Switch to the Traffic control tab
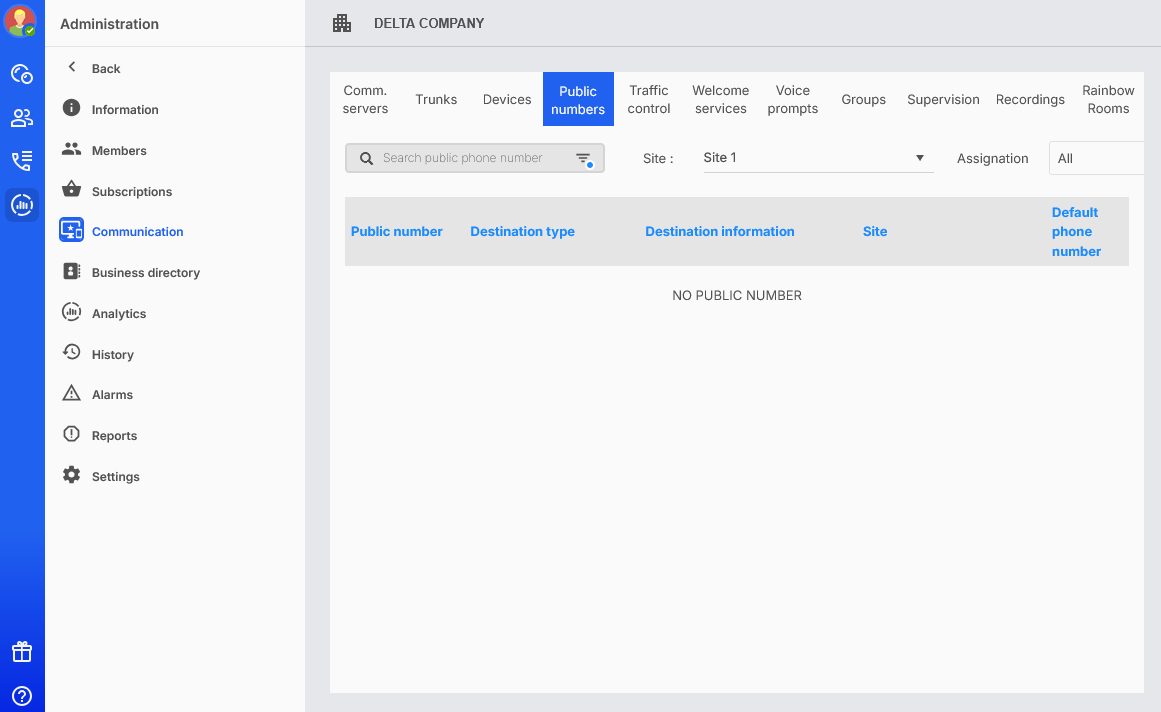The height and width of the screenshot is (712, 1161). pos(649,99)
